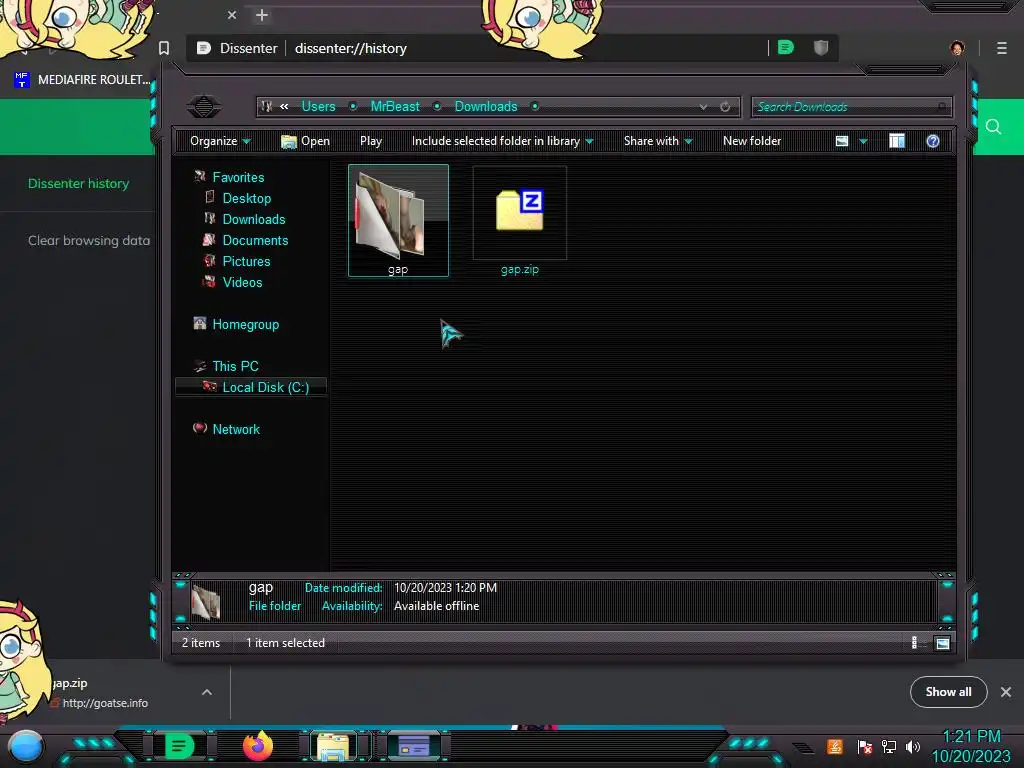
Task: Click the taskbar window next to Explorer
Action: pyautogui.click(x=413, y=746)
